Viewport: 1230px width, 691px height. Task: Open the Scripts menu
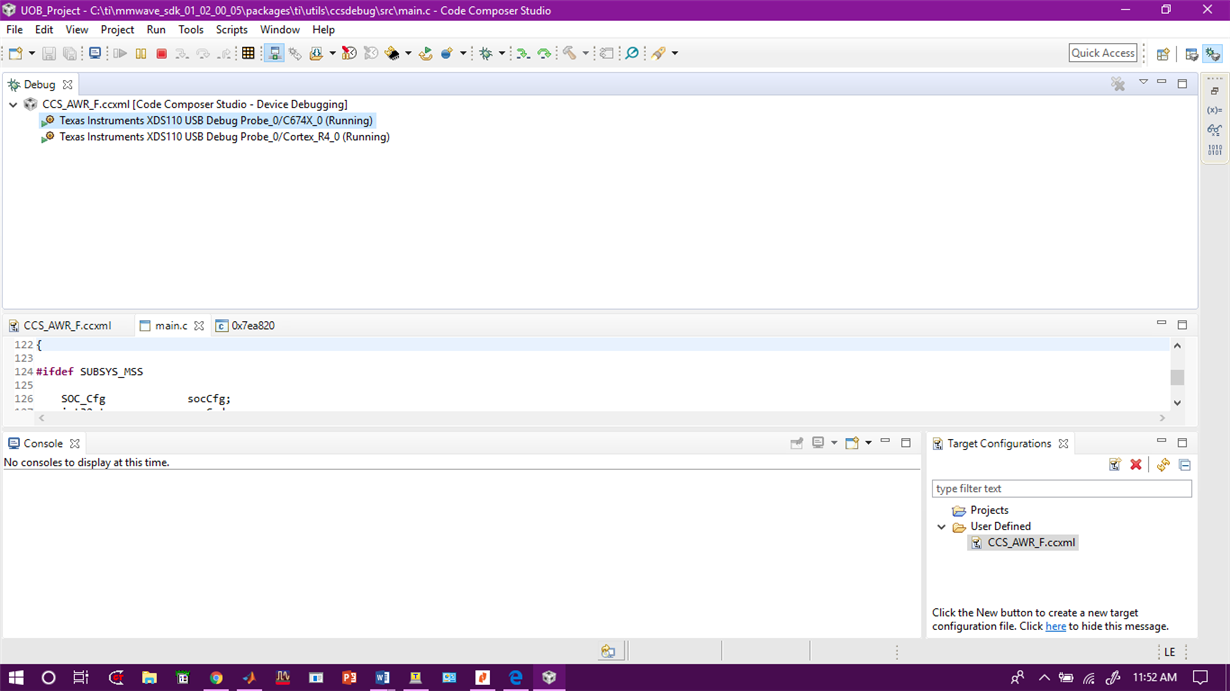(232, 30)
